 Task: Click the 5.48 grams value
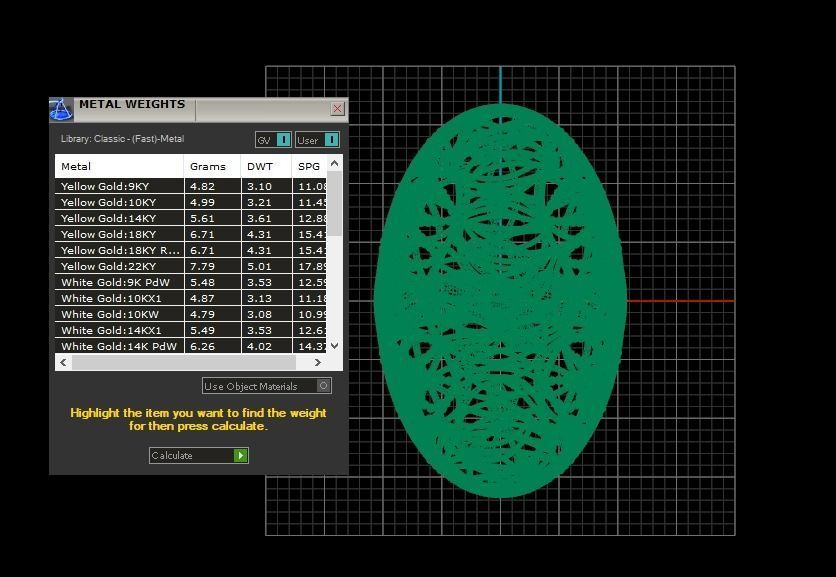[x=202, y=282]
